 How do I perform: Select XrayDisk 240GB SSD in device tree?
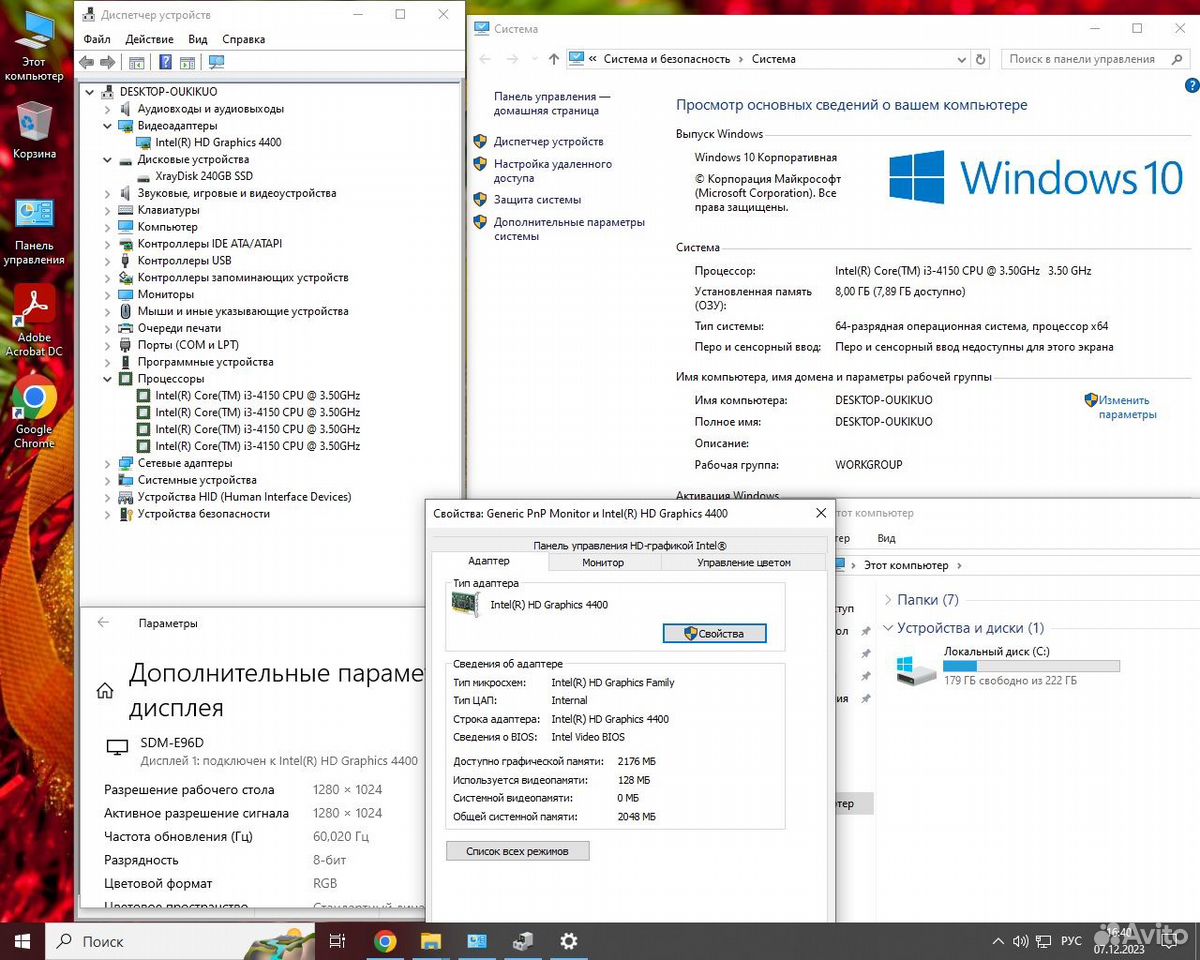tap(204, 176)
